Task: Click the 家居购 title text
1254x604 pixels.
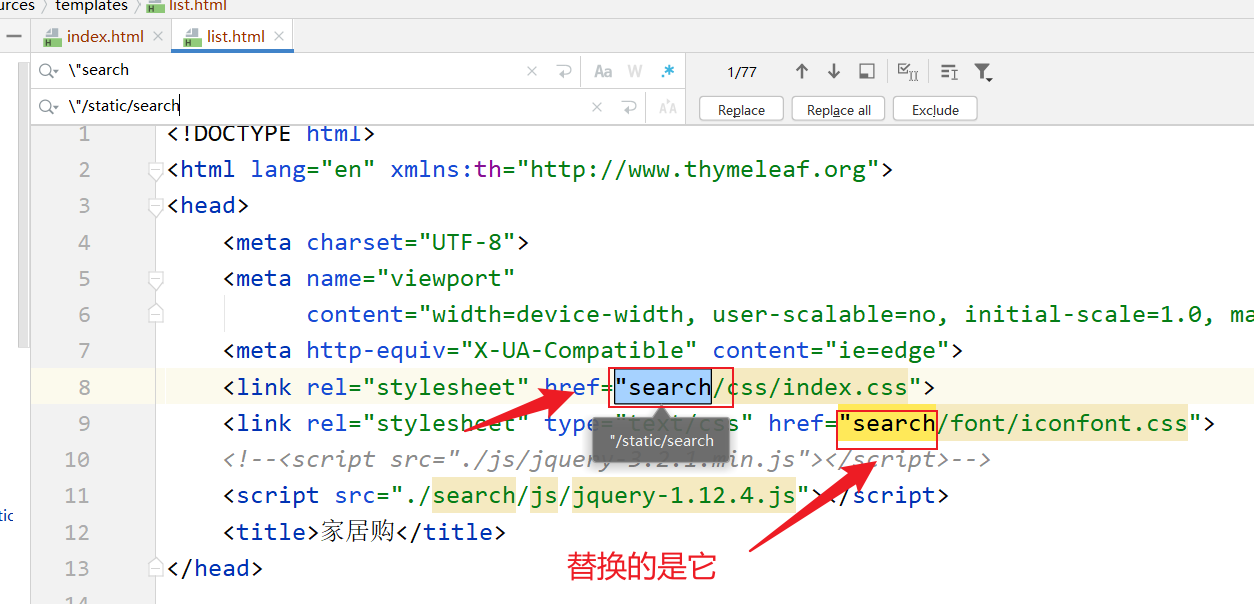Action: tap(358, 532)
